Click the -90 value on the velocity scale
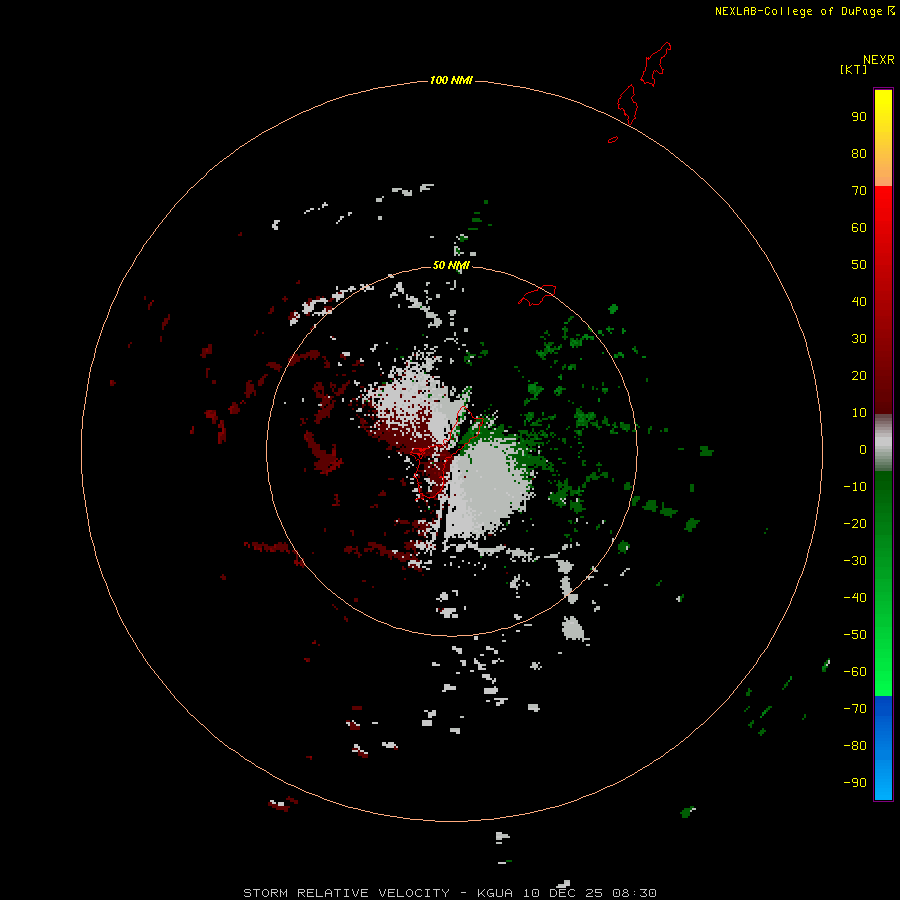This screenshot has width=900, height=900. [x=855, y=782]
